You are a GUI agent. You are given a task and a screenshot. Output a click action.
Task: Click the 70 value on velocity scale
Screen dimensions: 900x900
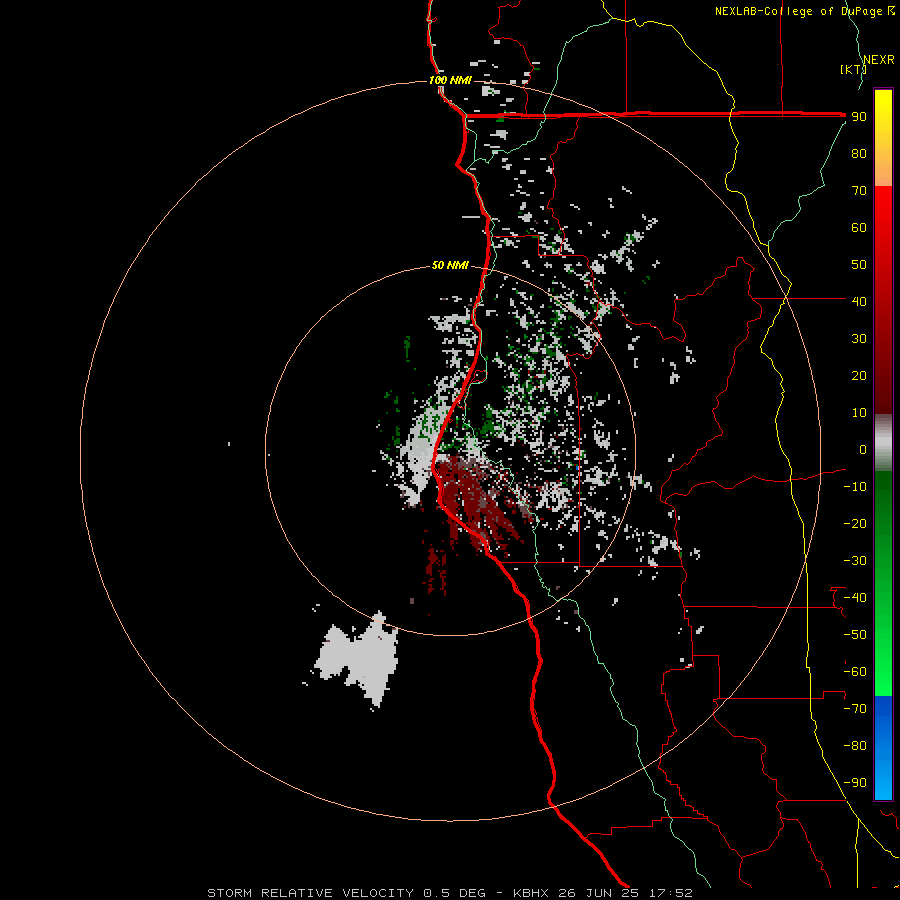pos(859,191)
